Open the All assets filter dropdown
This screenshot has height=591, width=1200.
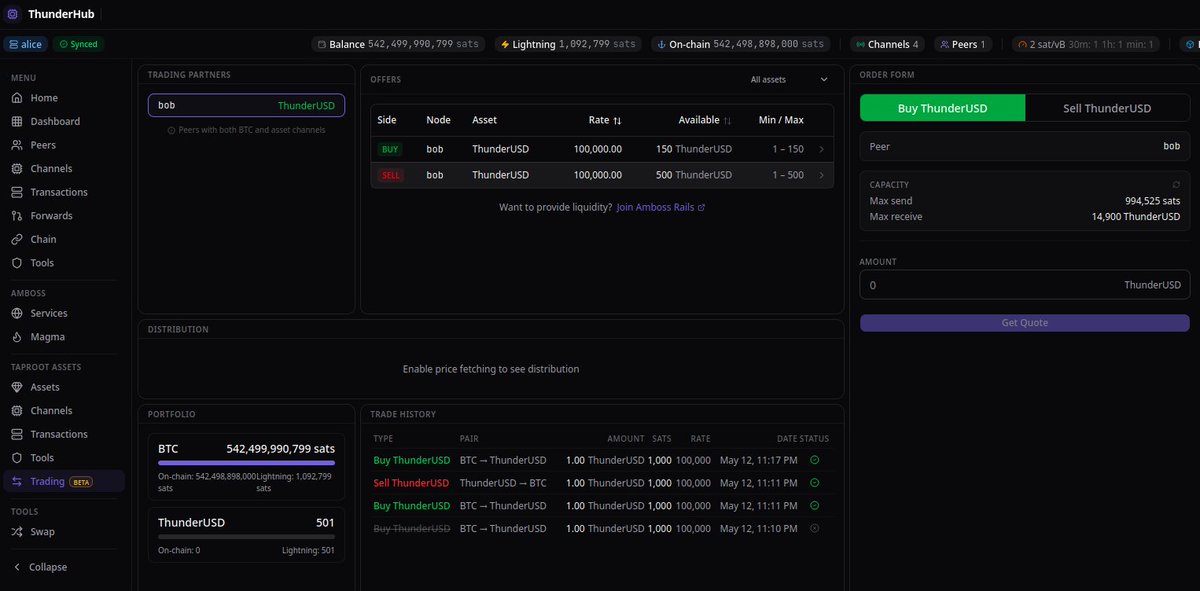tap(789, 79)
